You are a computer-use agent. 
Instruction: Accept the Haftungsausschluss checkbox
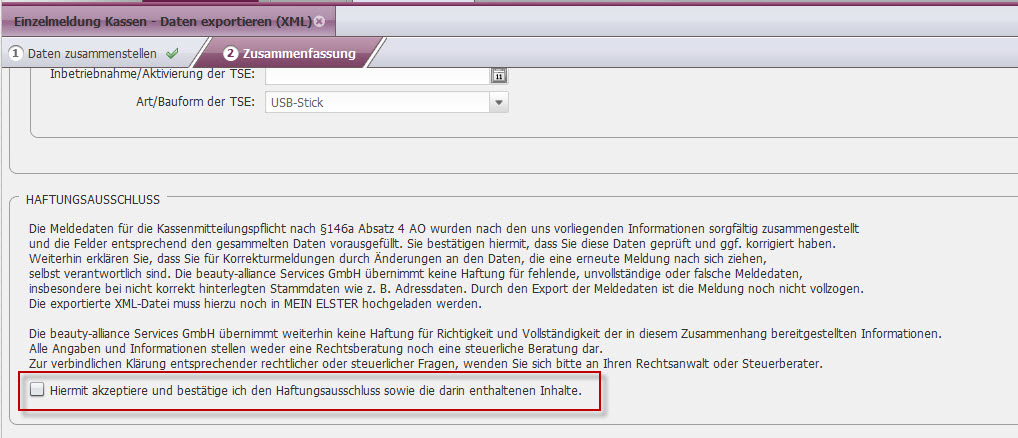tap(38, 390)
